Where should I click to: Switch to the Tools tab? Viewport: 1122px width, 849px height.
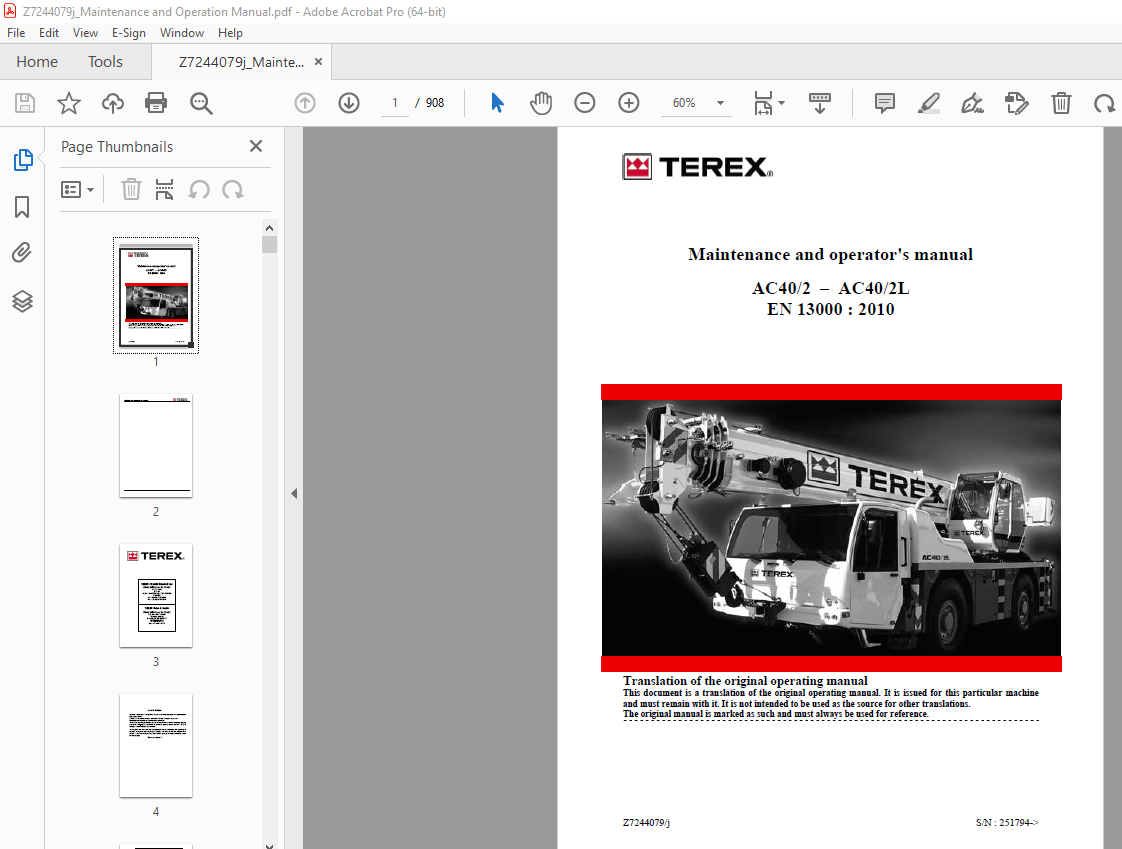(105, 62)
